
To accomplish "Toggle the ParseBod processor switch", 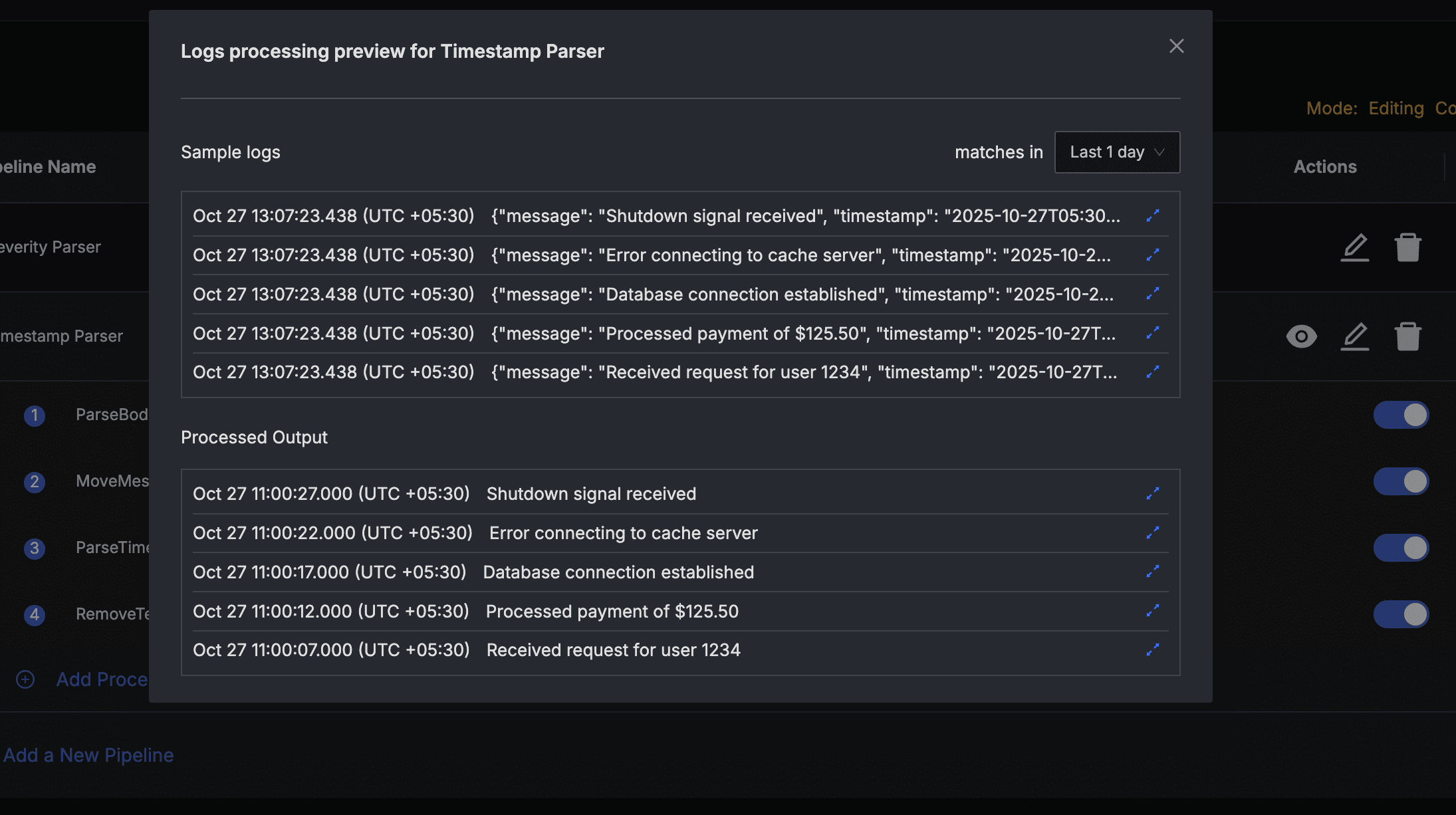I will [1401, 414].
